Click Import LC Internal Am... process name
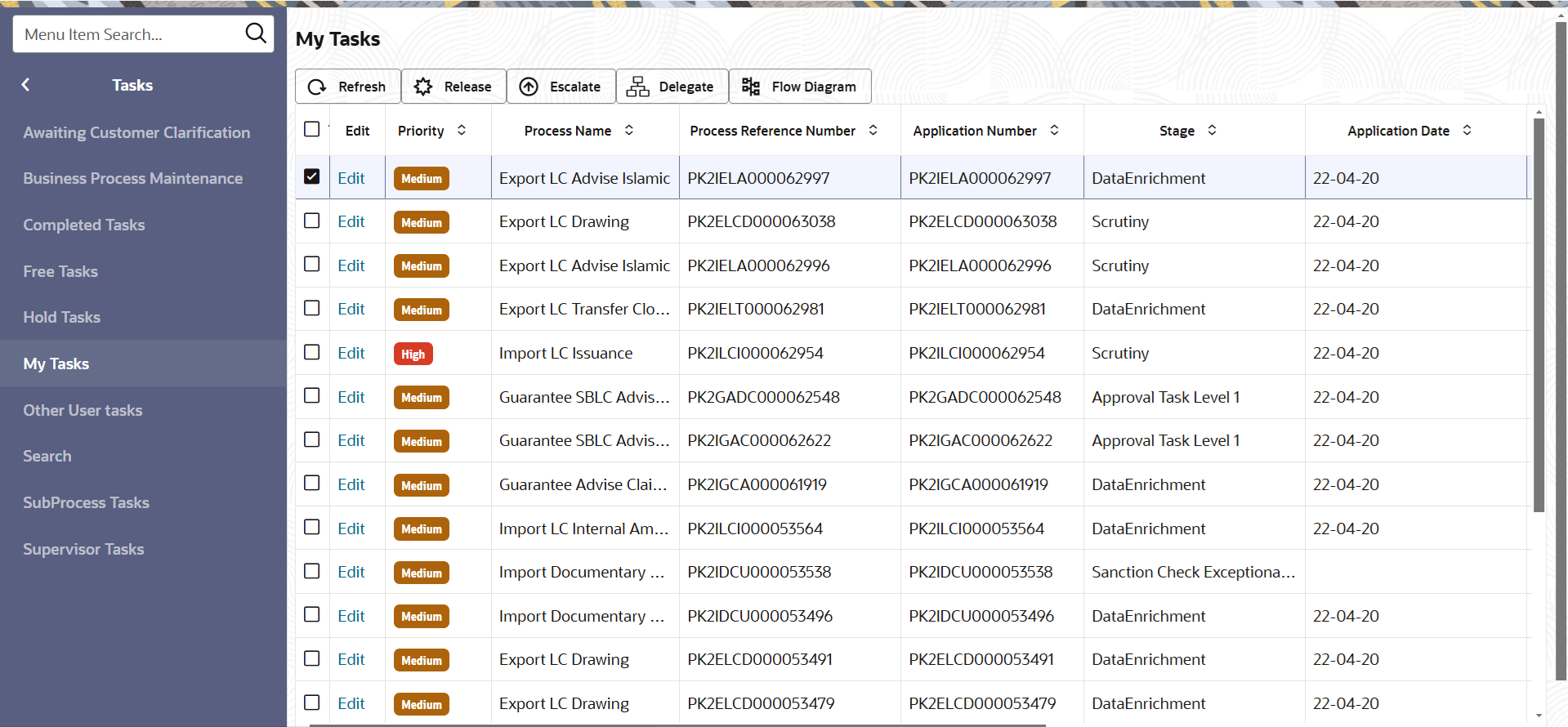The width and height of the screenshot is (1568, 727). pyautogui.click(x=584, y=529)
